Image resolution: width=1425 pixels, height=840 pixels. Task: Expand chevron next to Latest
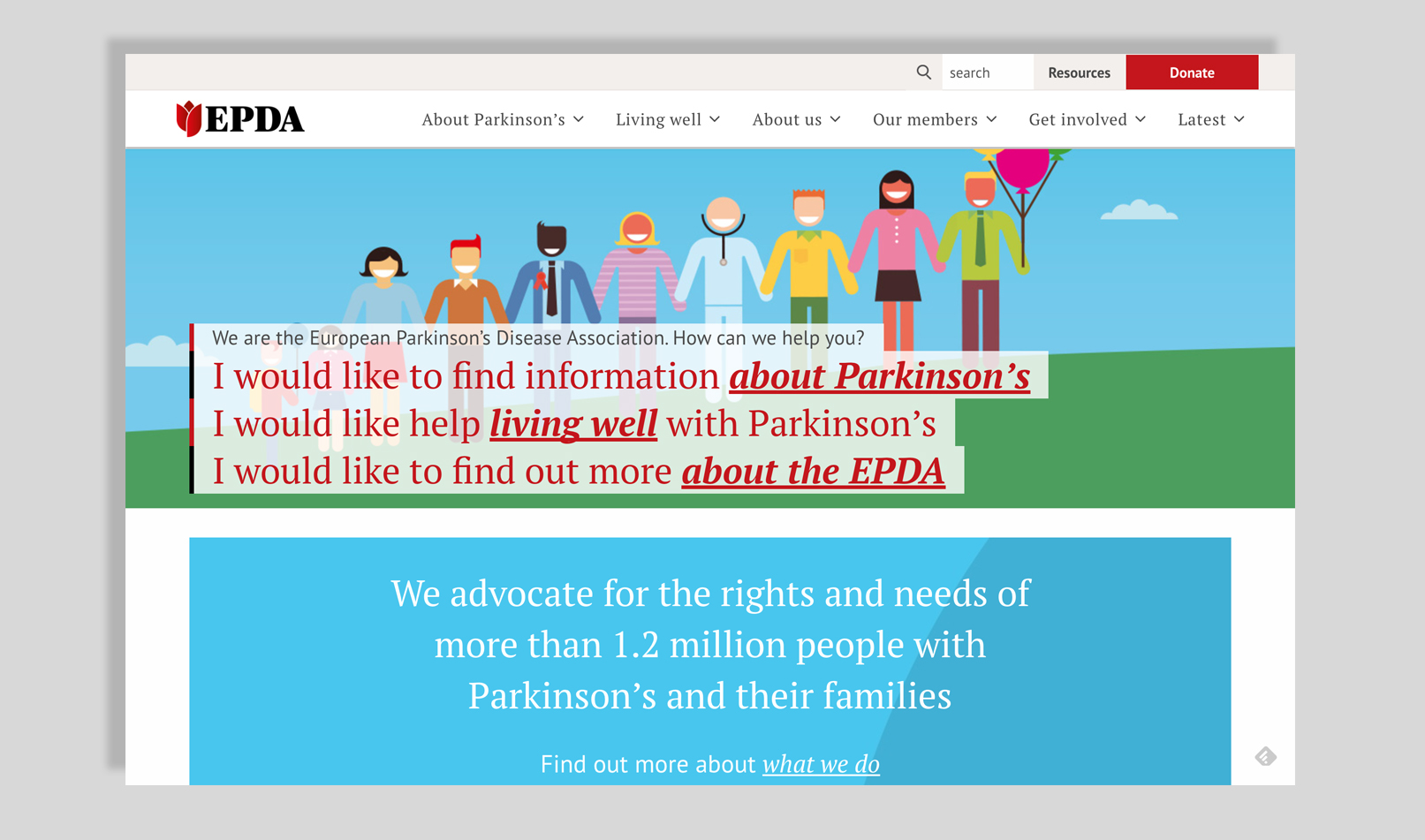[1239, 119]
